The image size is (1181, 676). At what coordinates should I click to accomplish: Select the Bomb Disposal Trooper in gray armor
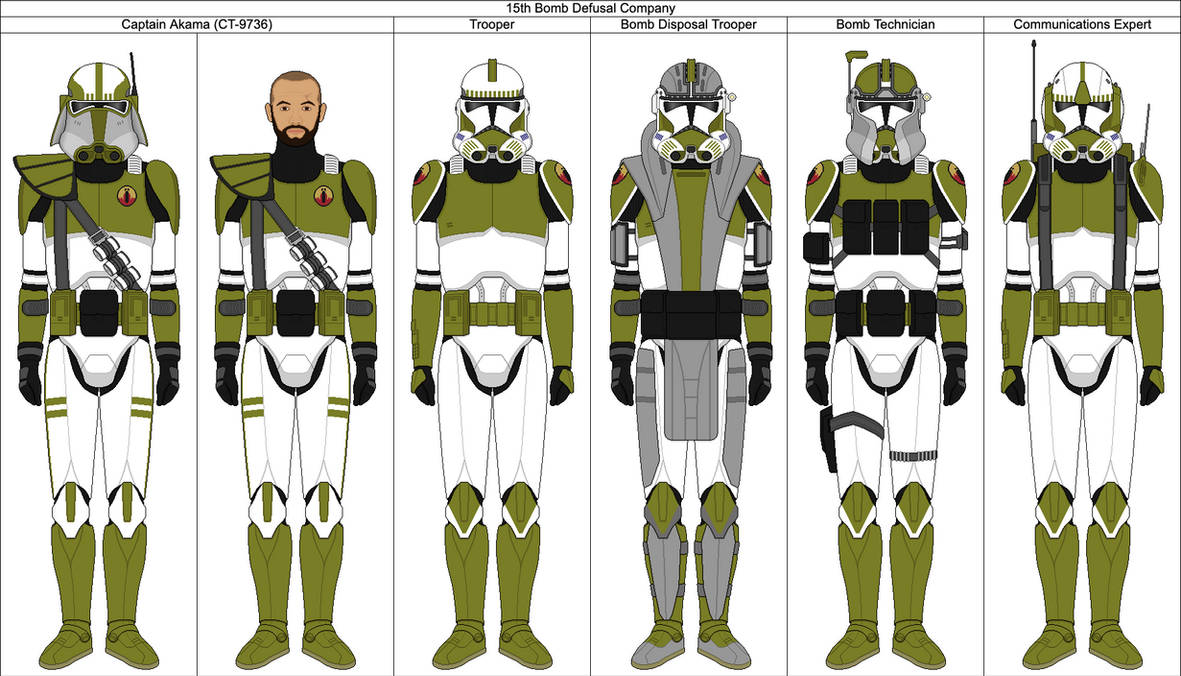(x=691, y=366)
